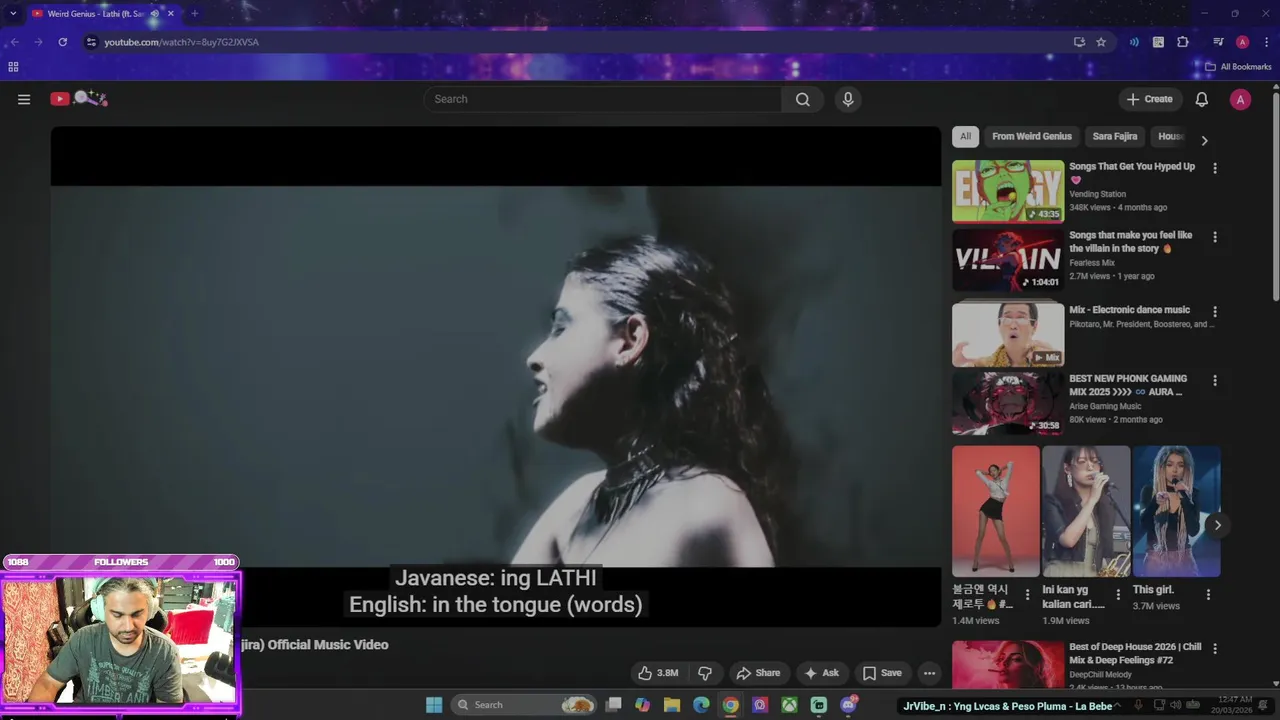Open File Explorer from the taskbar
The image size is (1280, 720).
click(x=672, y=705)
